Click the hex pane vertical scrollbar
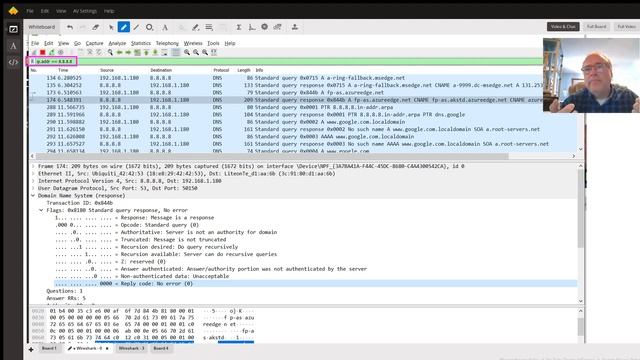 pos(580,326)
